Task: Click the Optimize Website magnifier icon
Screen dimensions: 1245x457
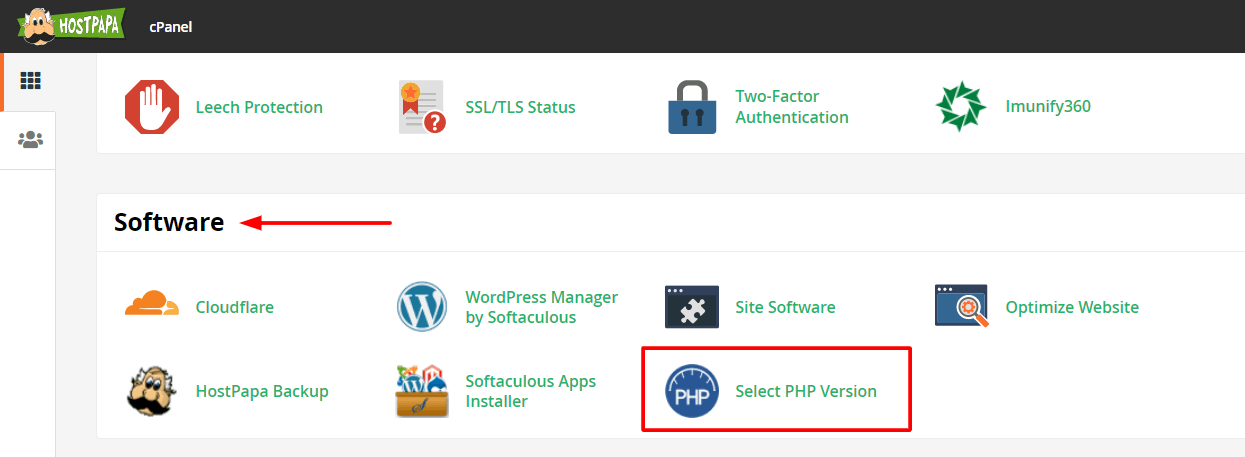Action: click(962, 306)
